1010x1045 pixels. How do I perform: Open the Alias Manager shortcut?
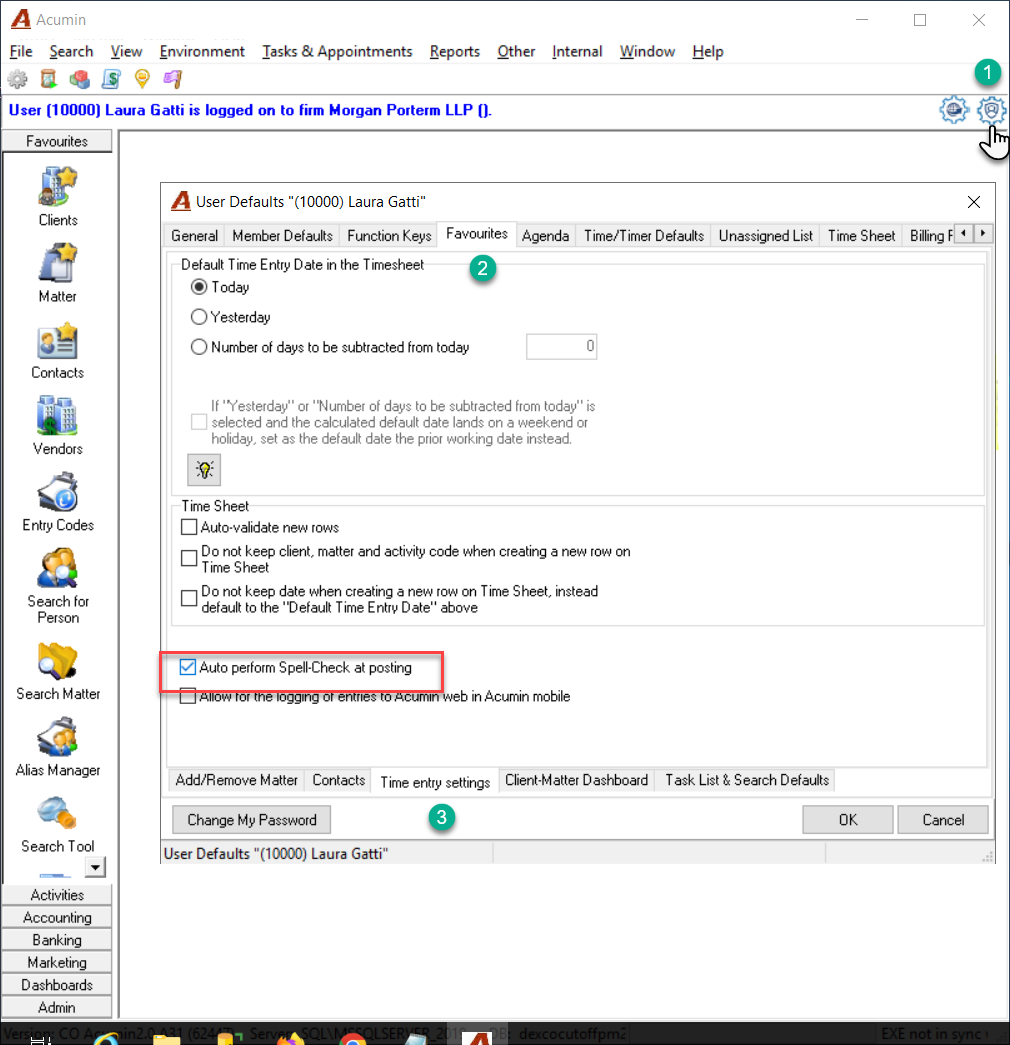57,746
